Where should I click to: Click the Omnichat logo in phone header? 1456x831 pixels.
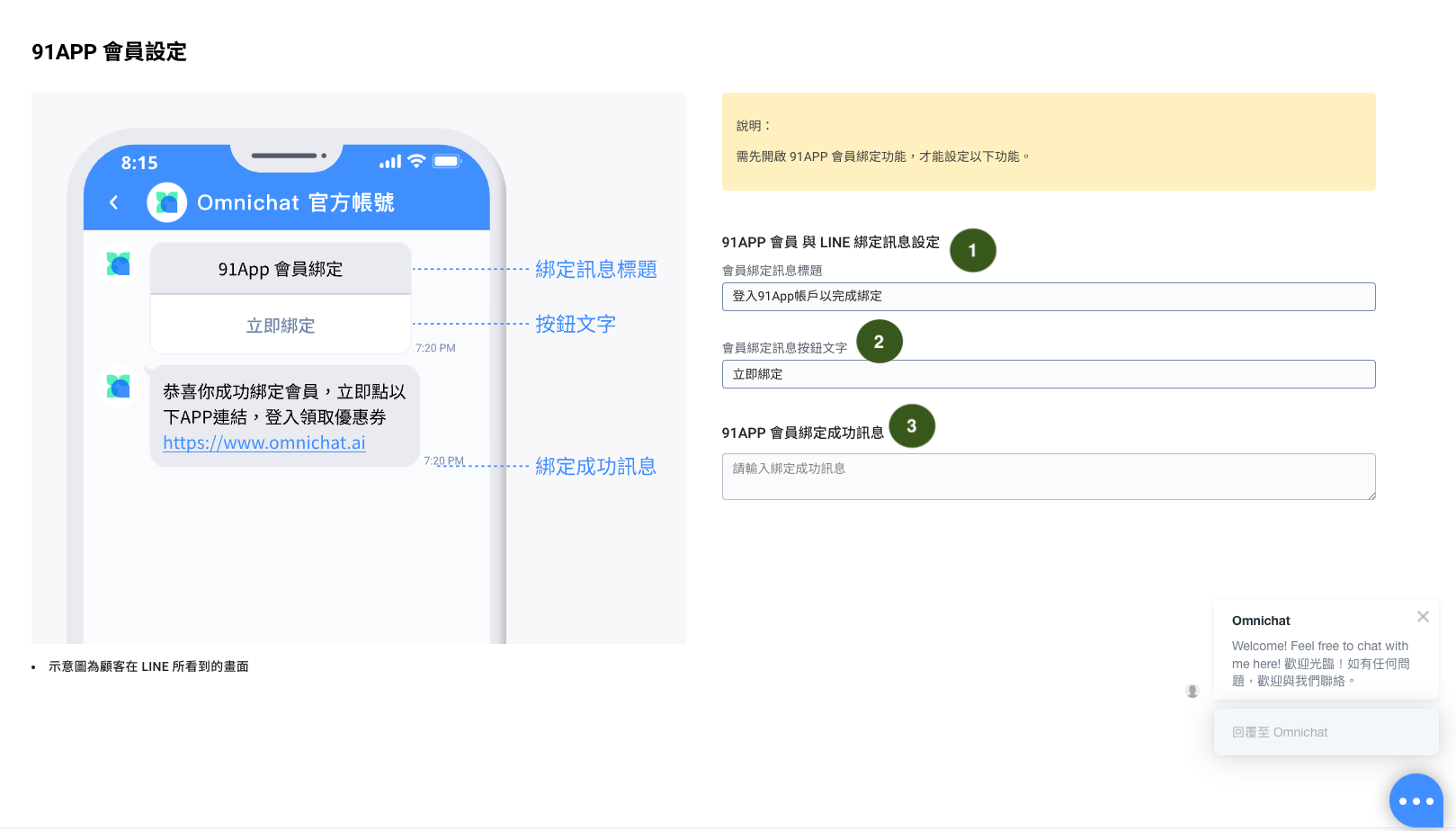click(x=167, y=202)
